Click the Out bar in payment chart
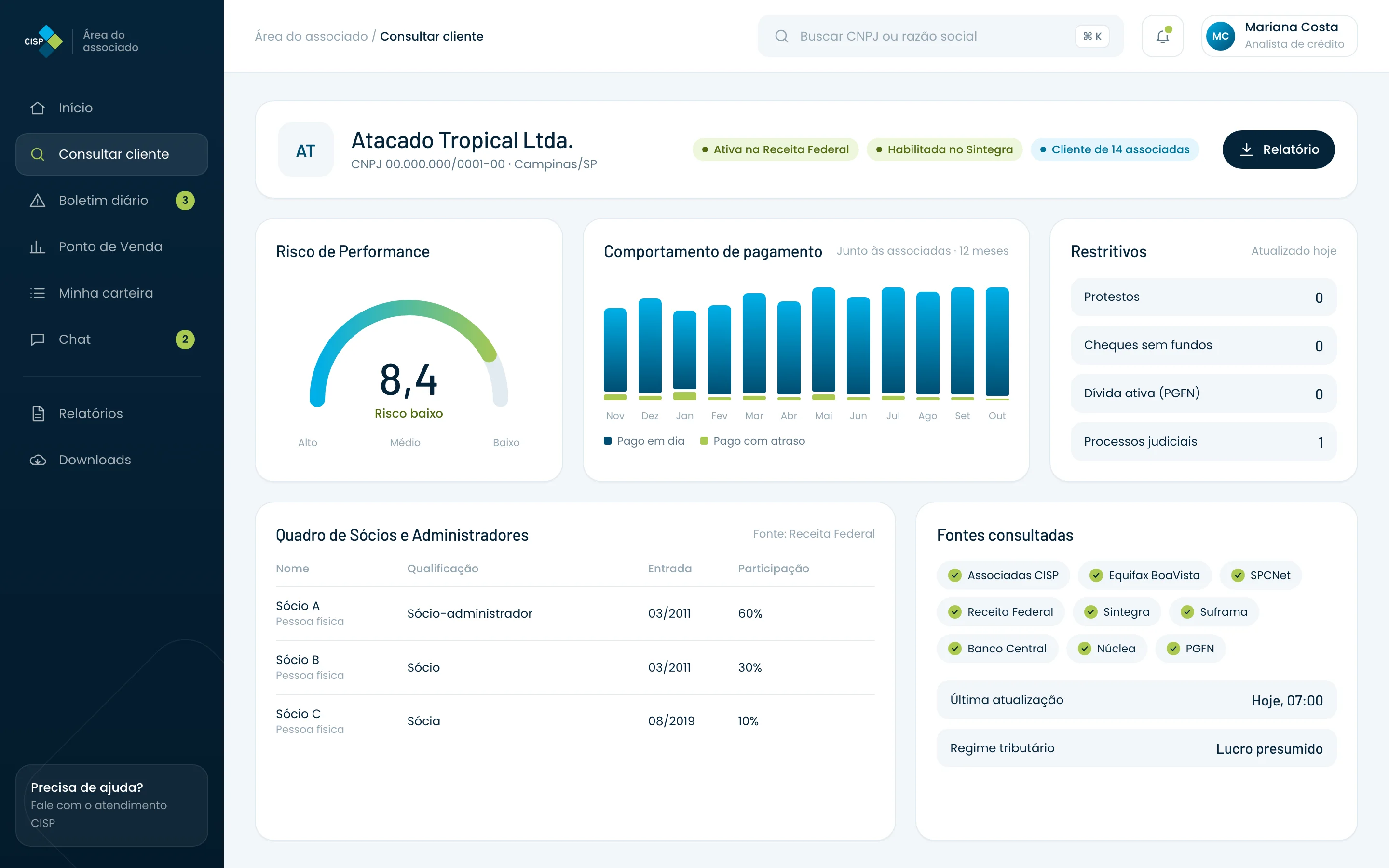Viewport: 1389px width, 868px height. [997, 343]
